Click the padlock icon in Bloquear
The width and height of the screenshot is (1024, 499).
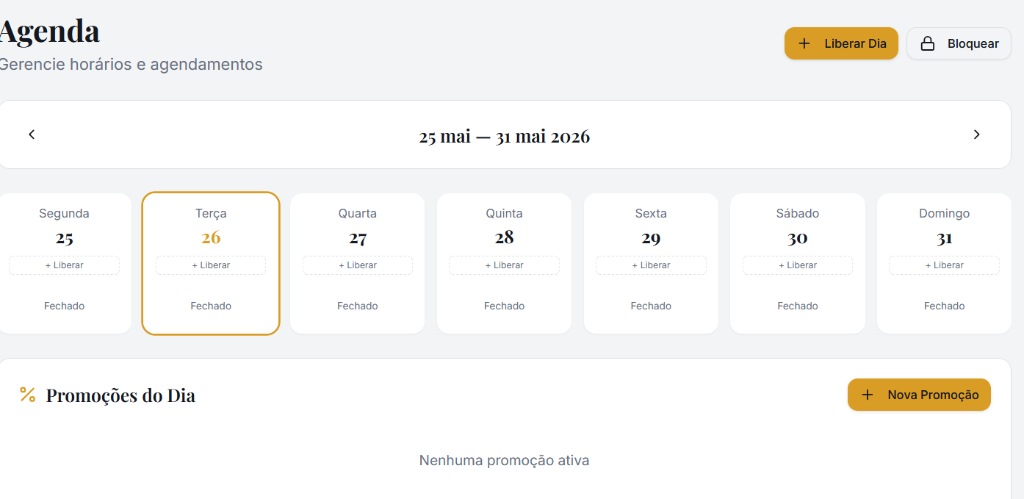(927, 44)
